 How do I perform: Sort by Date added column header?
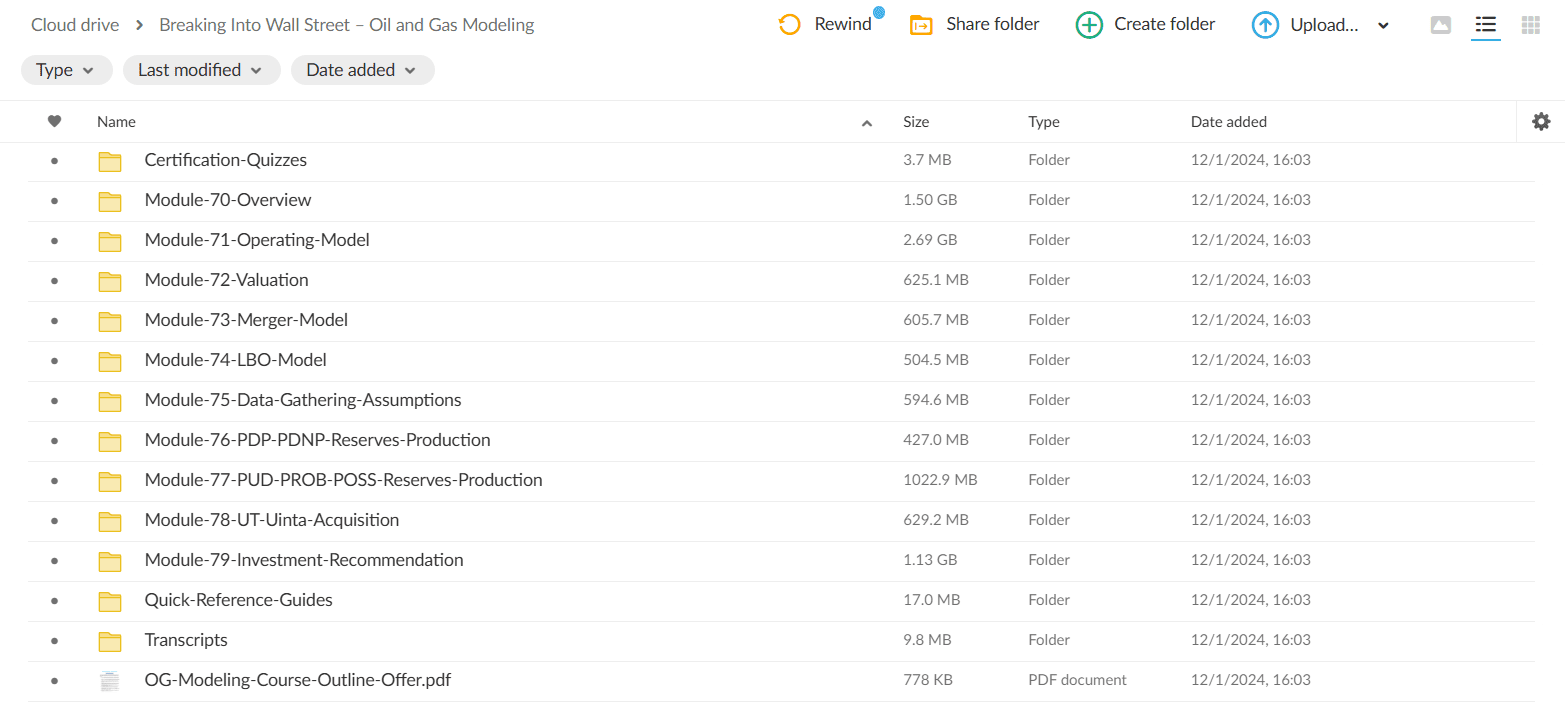[1229, 122]
